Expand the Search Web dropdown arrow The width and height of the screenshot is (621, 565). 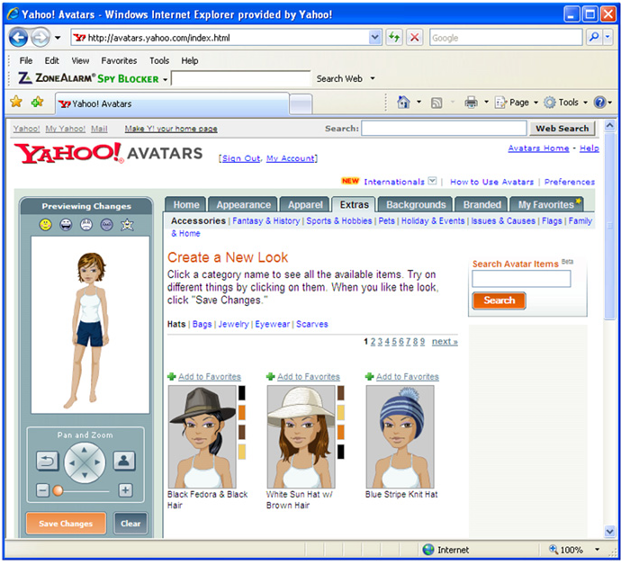pos(372,78)
